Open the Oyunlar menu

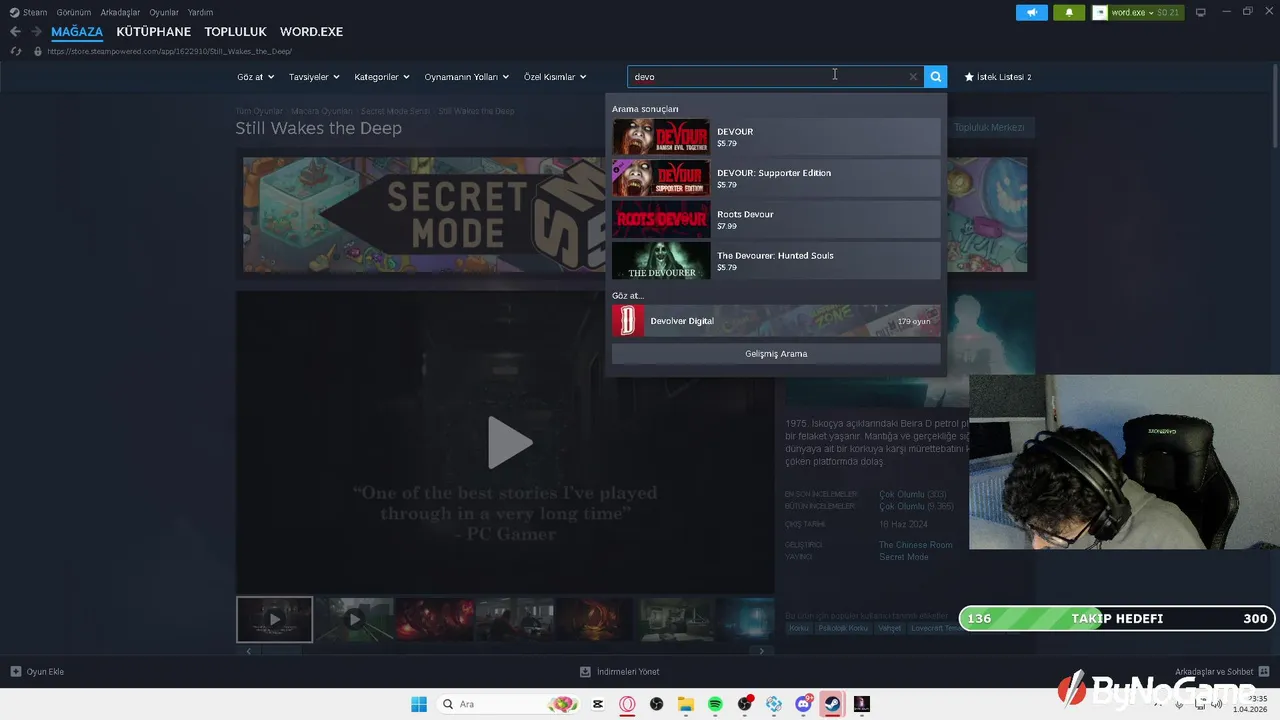[x=164, y=12]
